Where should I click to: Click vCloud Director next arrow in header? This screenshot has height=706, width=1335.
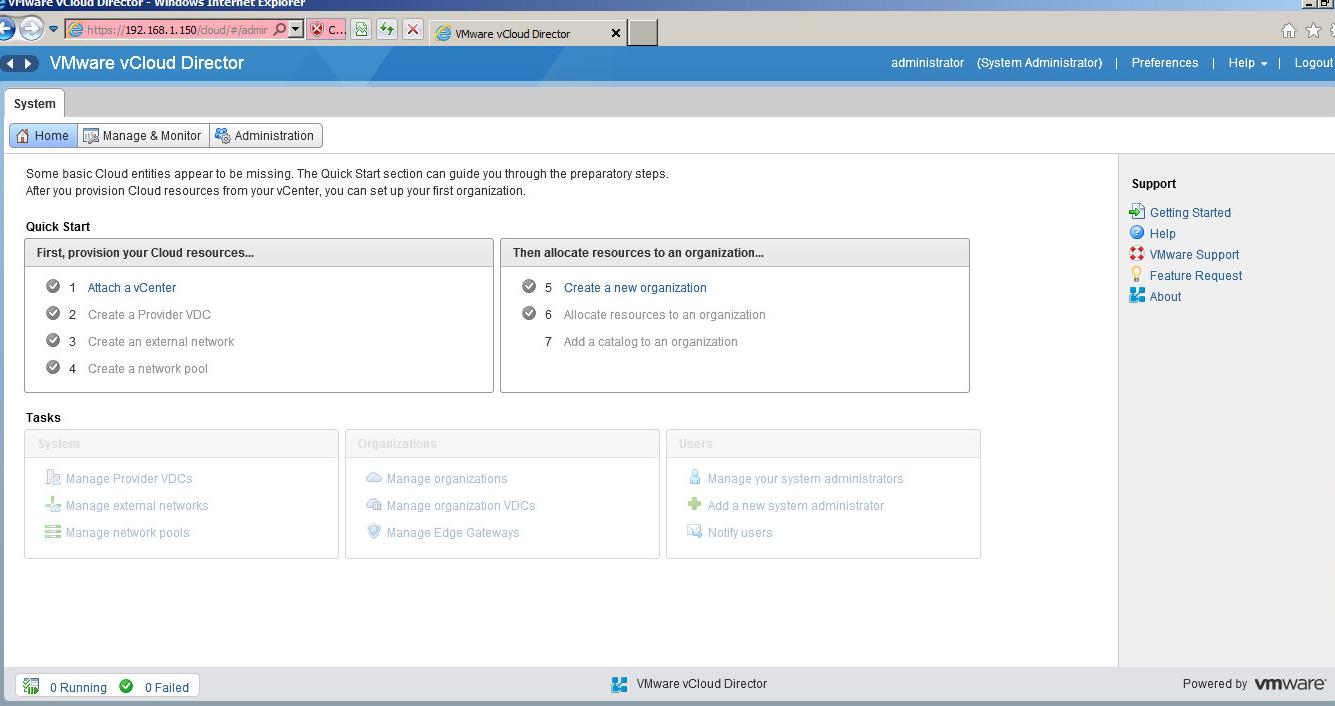(x=28, y=63)
